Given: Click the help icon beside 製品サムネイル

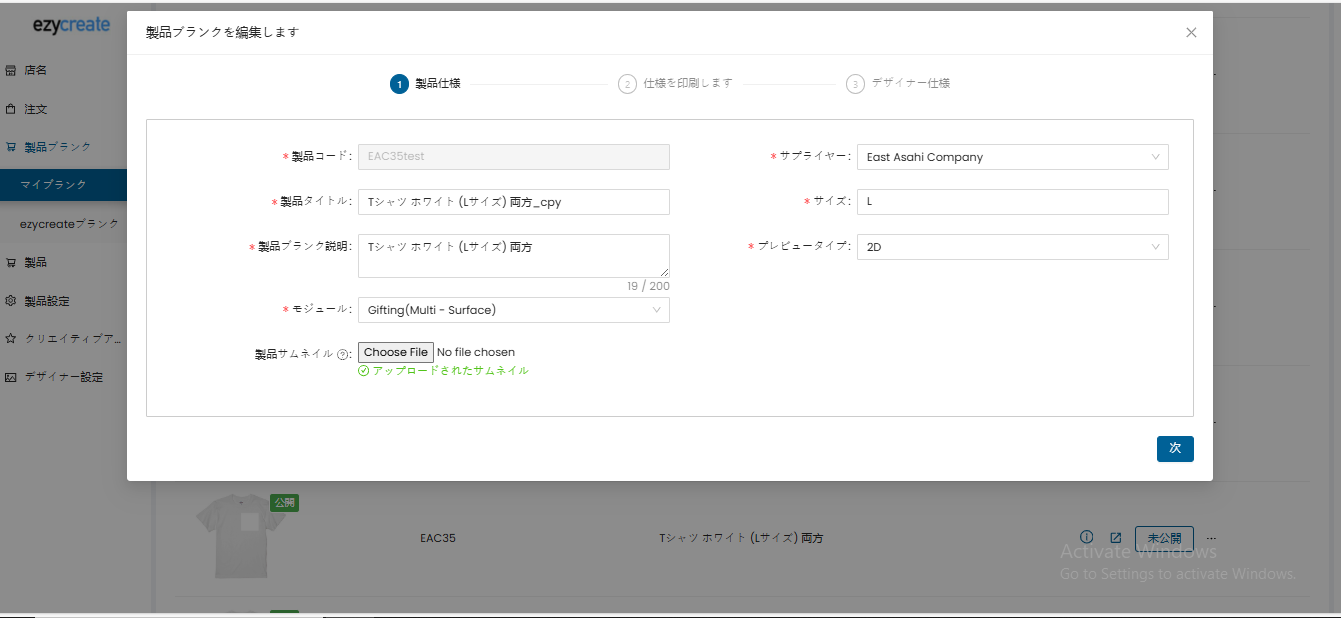Looking at the screenshot, I should tap(343, 354).
